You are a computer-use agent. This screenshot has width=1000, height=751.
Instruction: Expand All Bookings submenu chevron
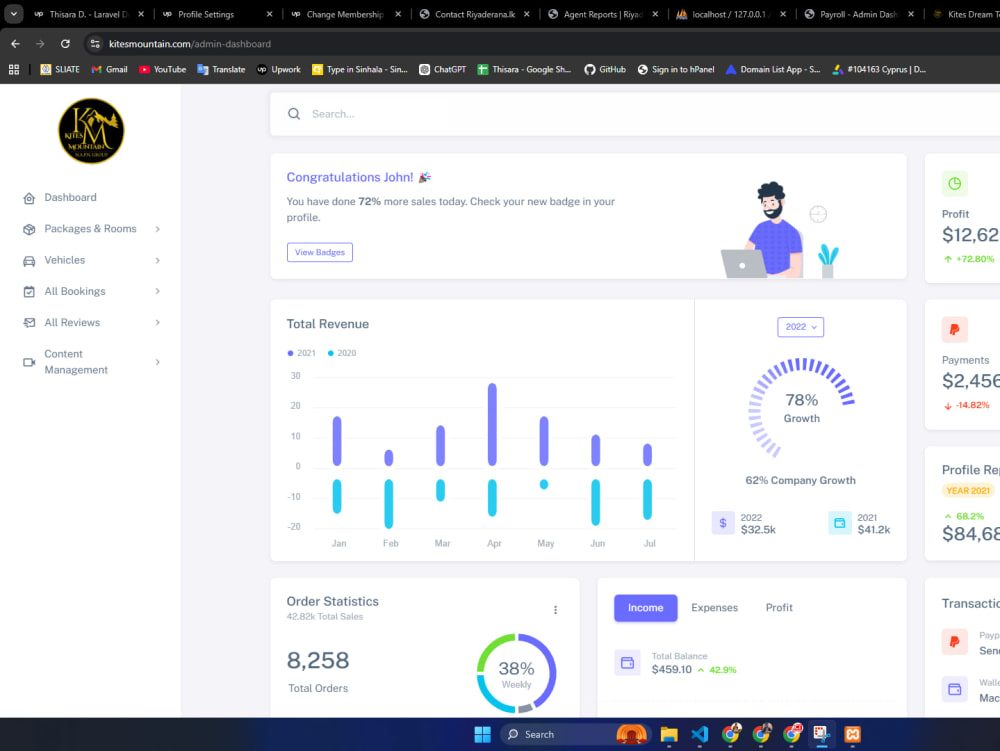158,291
